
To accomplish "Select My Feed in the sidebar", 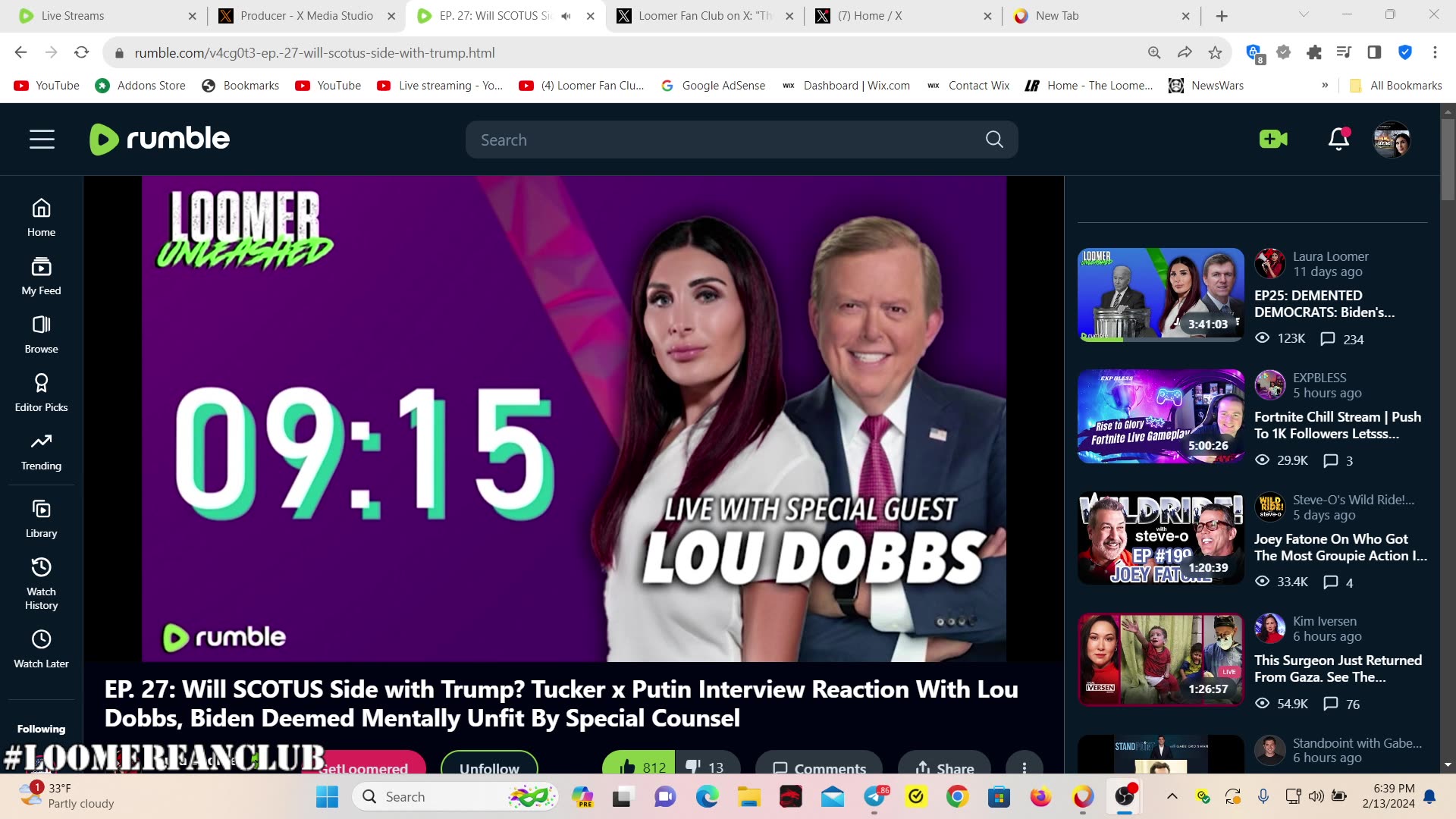I will pos(41,276).
